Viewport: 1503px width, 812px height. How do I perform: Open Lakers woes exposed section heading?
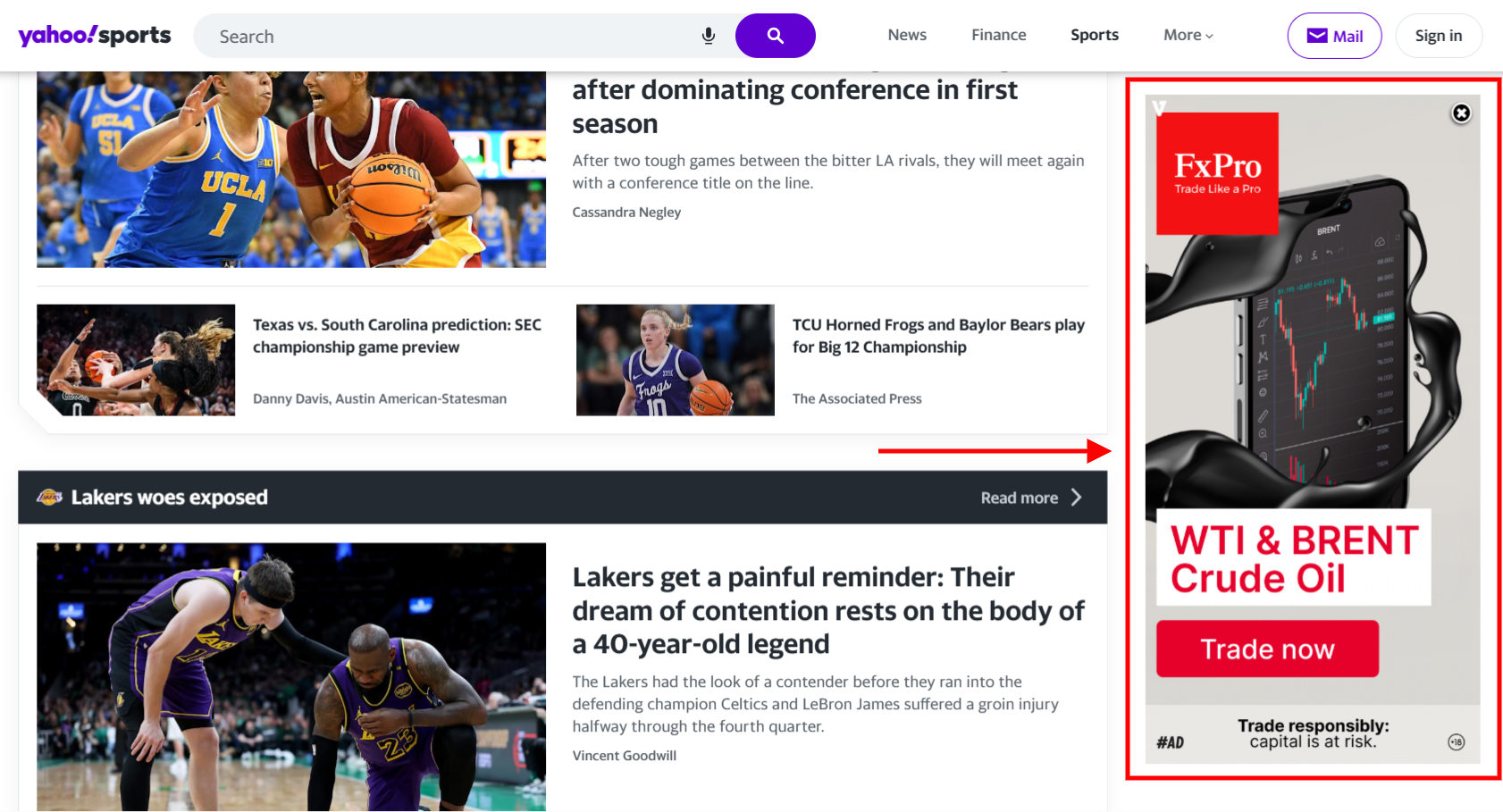tap(169, 497)
